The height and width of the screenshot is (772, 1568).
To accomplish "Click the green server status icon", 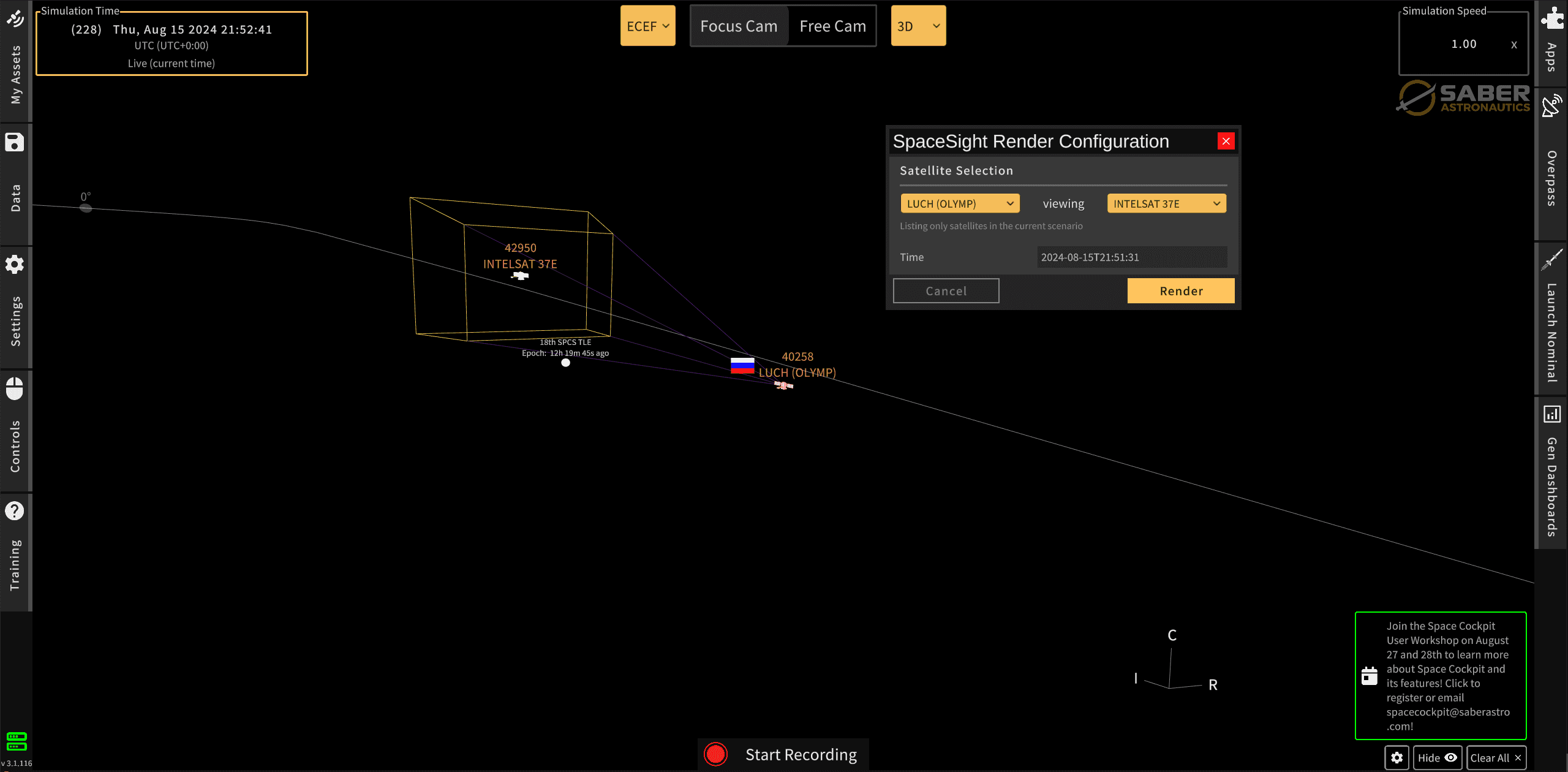I will point(17,741).
